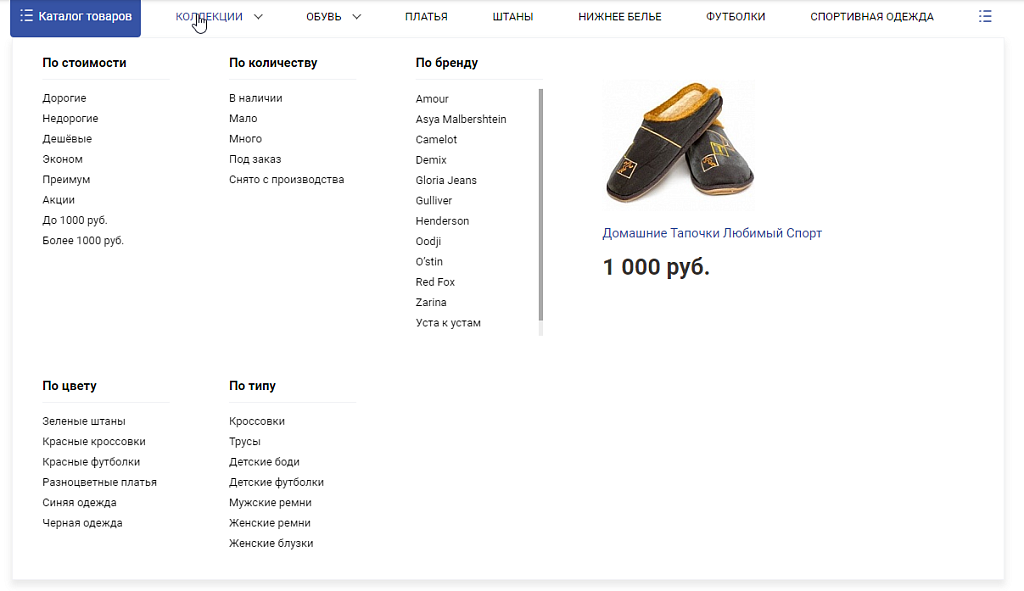Click the Женские блузки type link
Viewport: 1024px width, 591px height.
pos(271,544)
